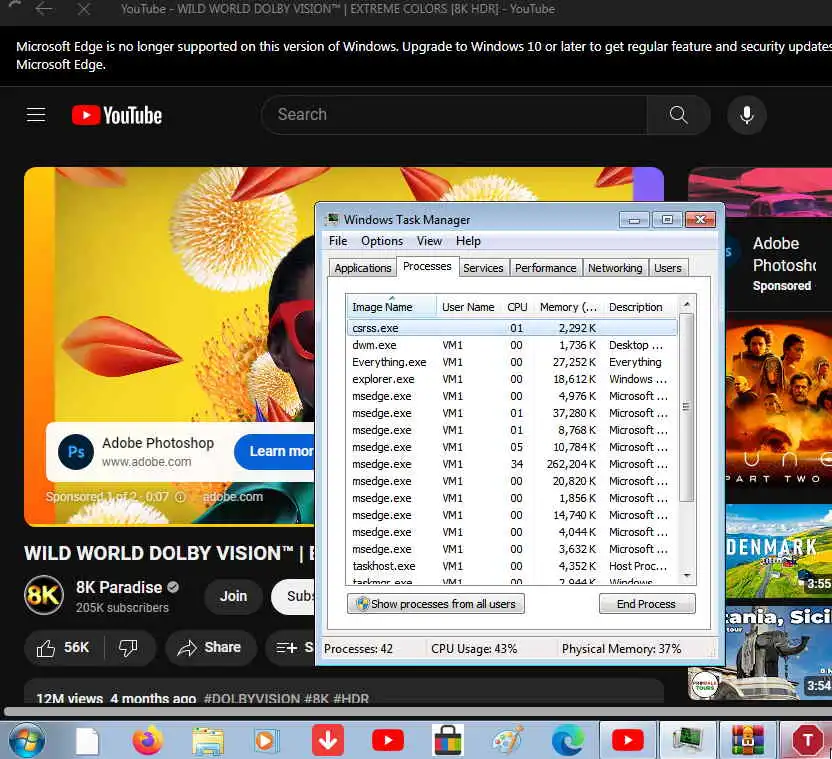Viewport: 832px width, 759px height.
Task: Sort processes by Image Name column
Action: click(x=391, y=307)
